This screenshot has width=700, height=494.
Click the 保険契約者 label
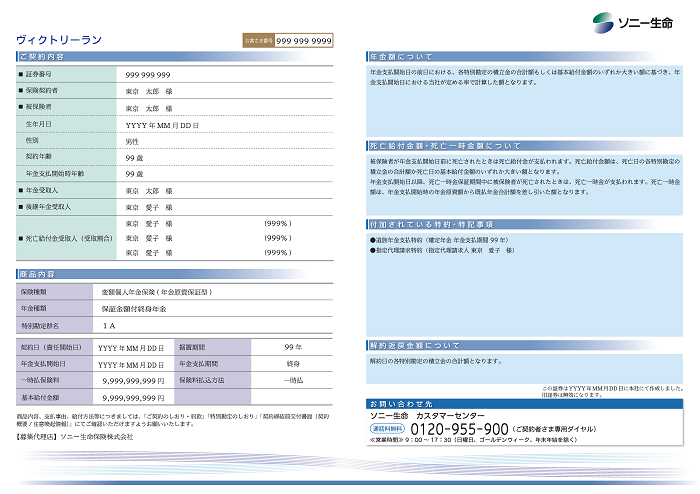(42, 90)
